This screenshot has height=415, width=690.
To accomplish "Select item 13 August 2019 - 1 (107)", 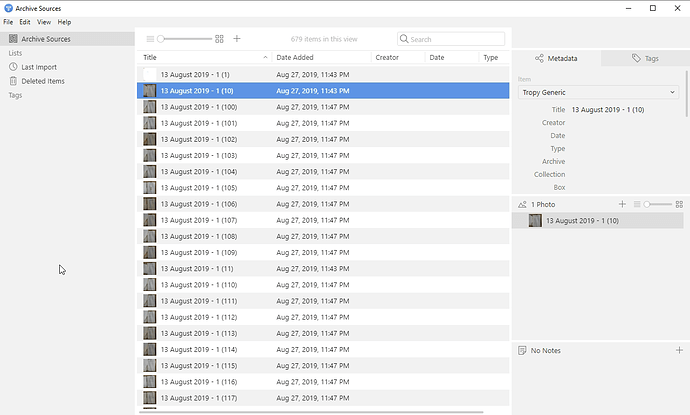I will (323, 220).
